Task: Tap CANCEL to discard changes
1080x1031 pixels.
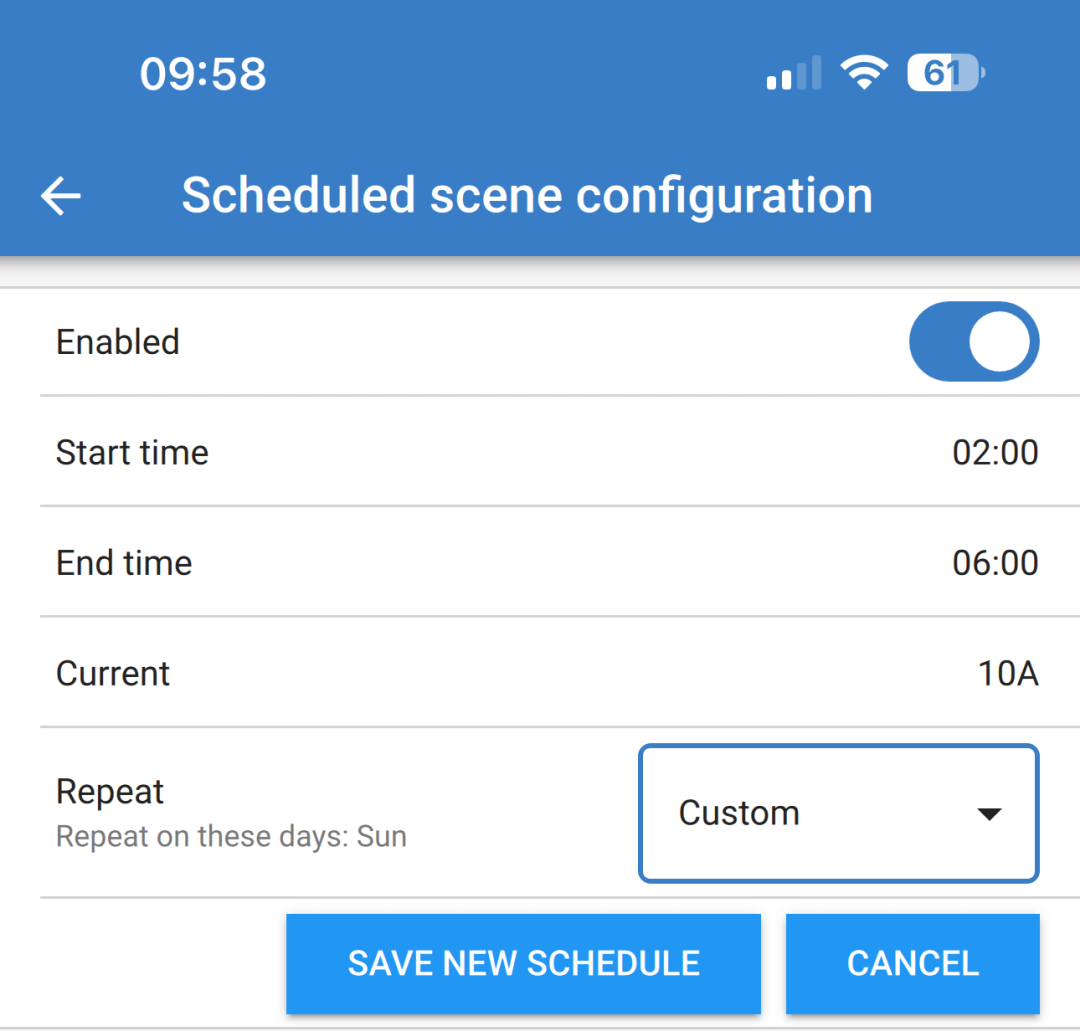Action: pyautogui.click(x=912, y=963)
